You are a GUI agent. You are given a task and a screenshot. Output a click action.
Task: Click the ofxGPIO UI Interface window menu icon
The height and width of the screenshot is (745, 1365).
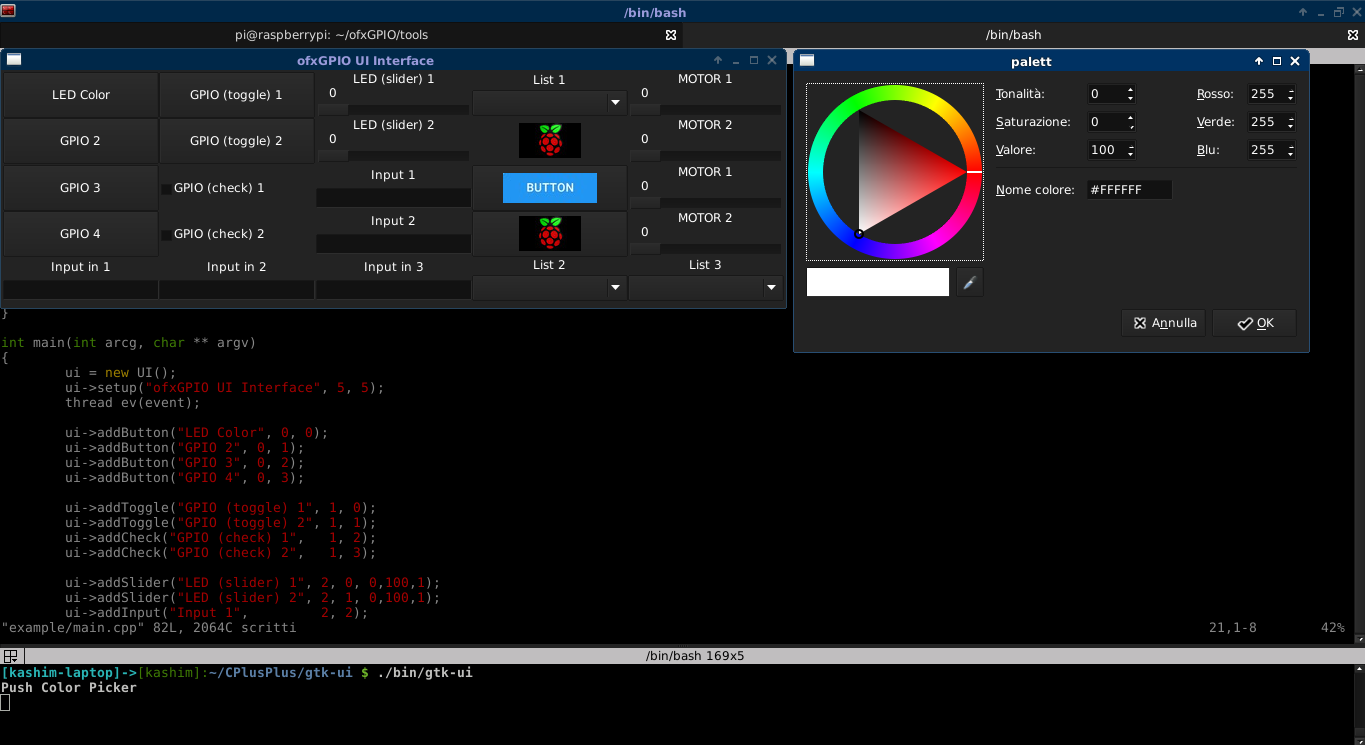(14, 60)
